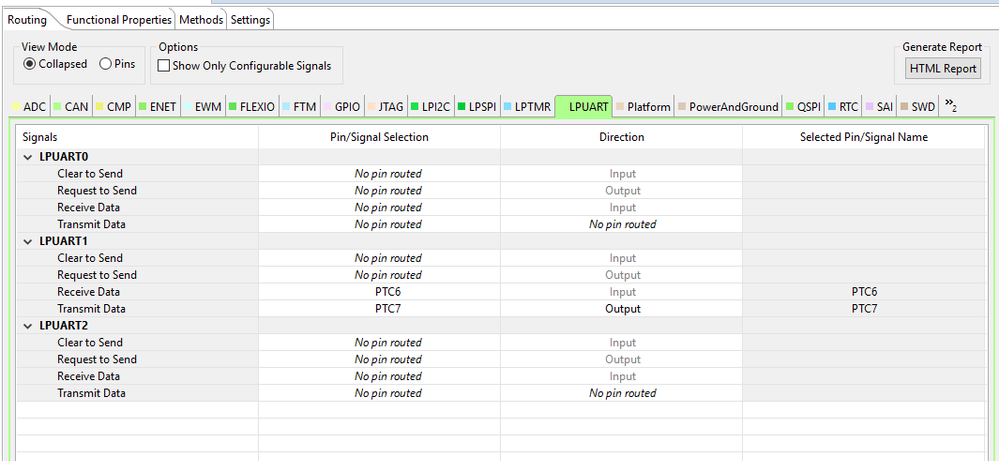Open the GPIO signals tab
Screen dimensions: 999x461
point(347,106)
